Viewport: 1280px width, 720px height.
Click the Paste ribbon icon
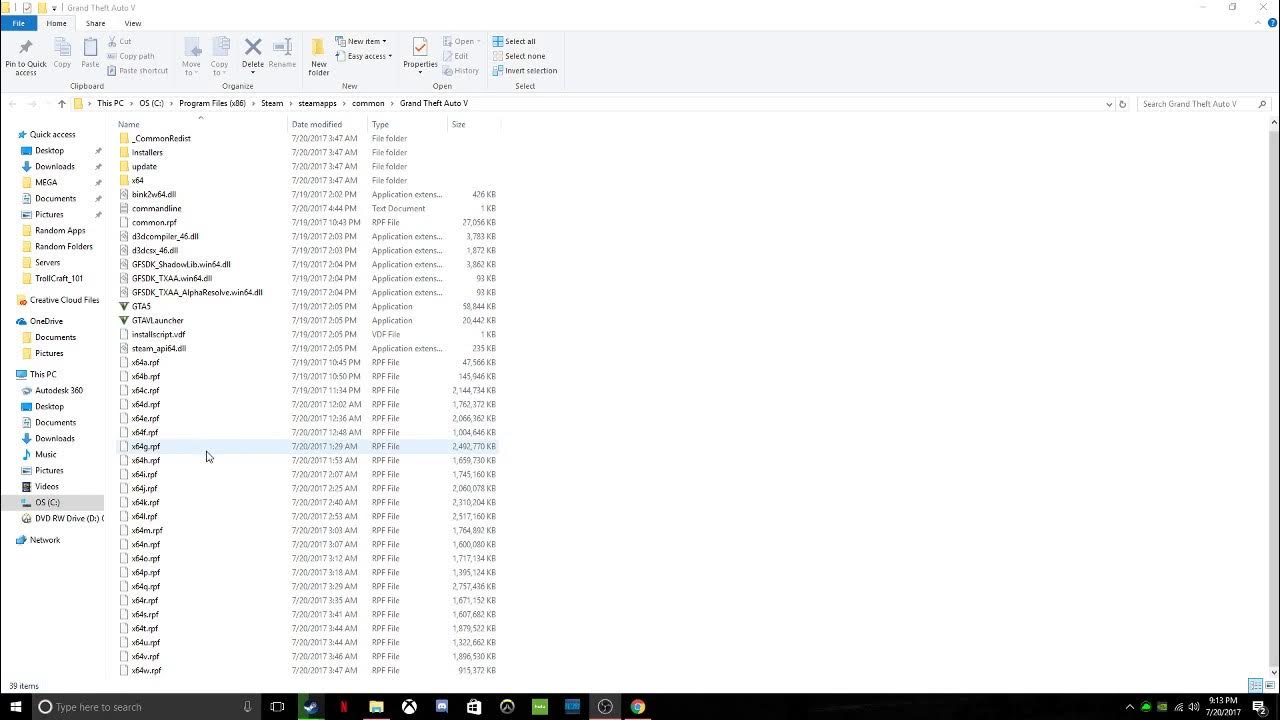click(x=90, y=54)
